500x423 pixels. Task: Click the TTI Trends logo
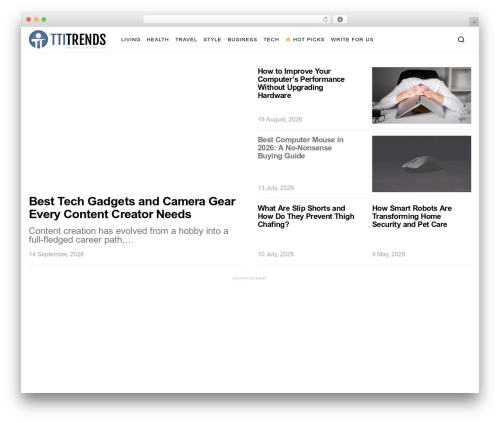pyautogui.click(x=67, y=39)
